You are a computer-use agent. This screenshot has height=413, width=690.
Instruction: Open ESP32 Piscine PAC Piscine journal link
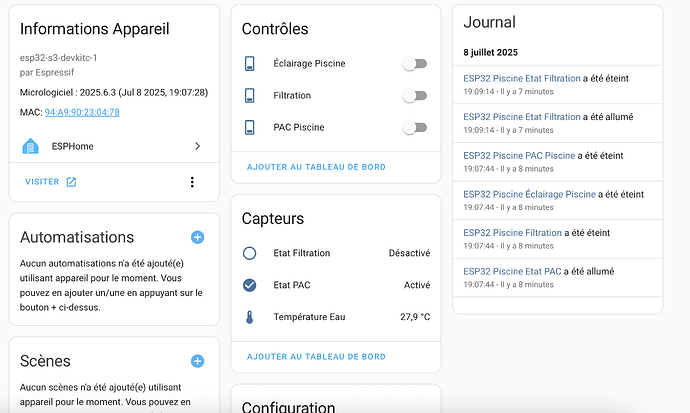click(x=519, y=156)
